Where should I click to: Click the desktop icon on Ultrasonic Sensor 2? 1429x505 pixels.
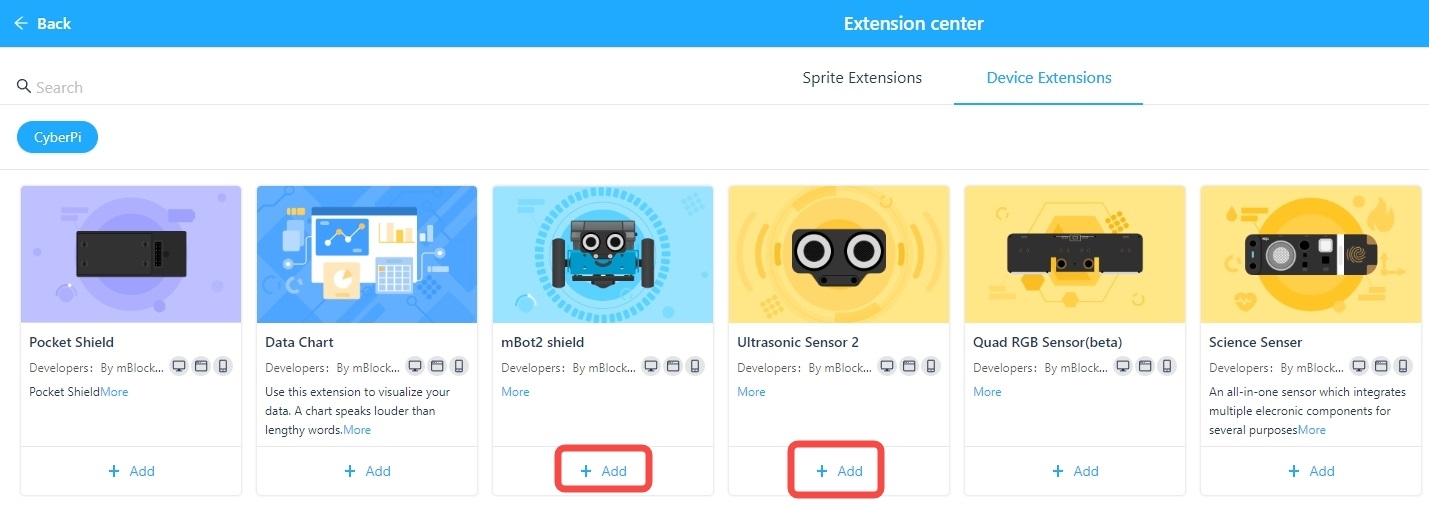pyautogui.click(x=887, y=367)
